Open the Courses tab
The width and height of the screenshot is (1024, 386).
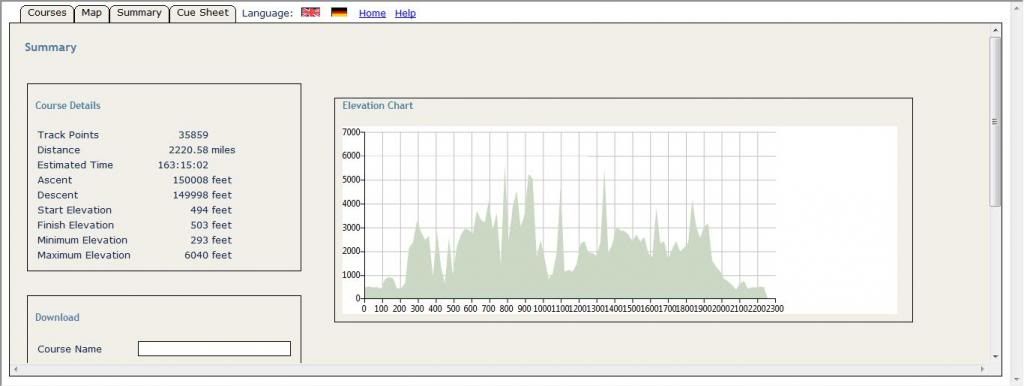[x=47, y=13]
